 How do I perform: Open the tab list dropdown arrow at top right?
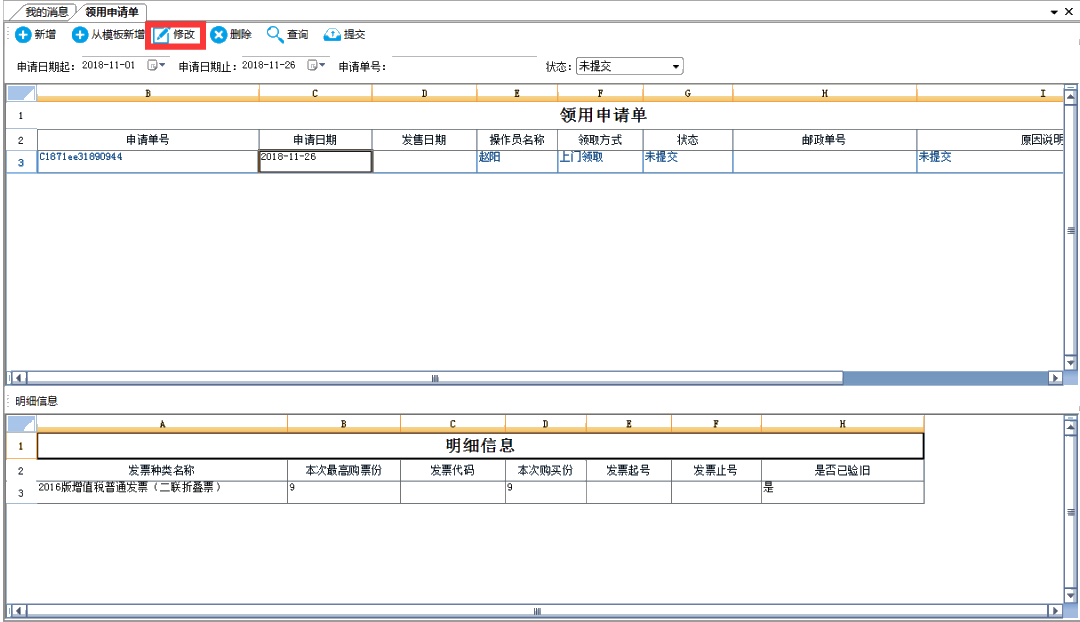click(1054, 12)
